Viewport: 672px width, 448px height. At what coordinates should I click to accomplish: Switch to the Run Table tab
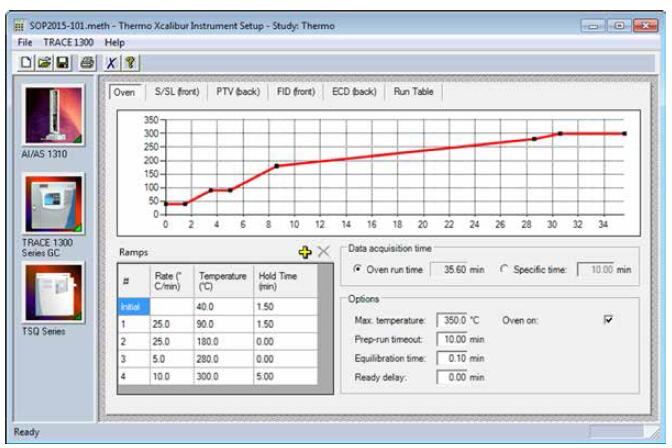pos(413,92)
